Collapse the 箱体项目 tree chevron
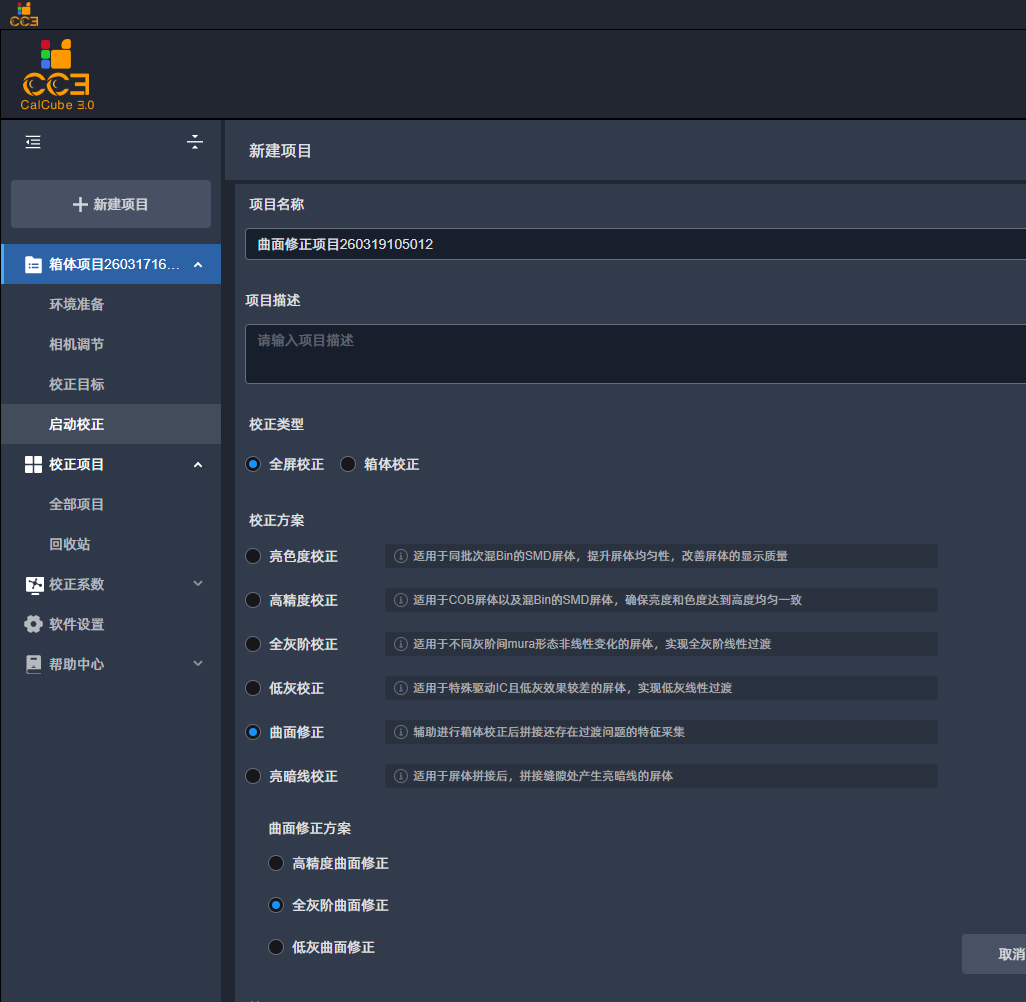Viewport: 1026px width, 1002px height. (x=198, y=264)
